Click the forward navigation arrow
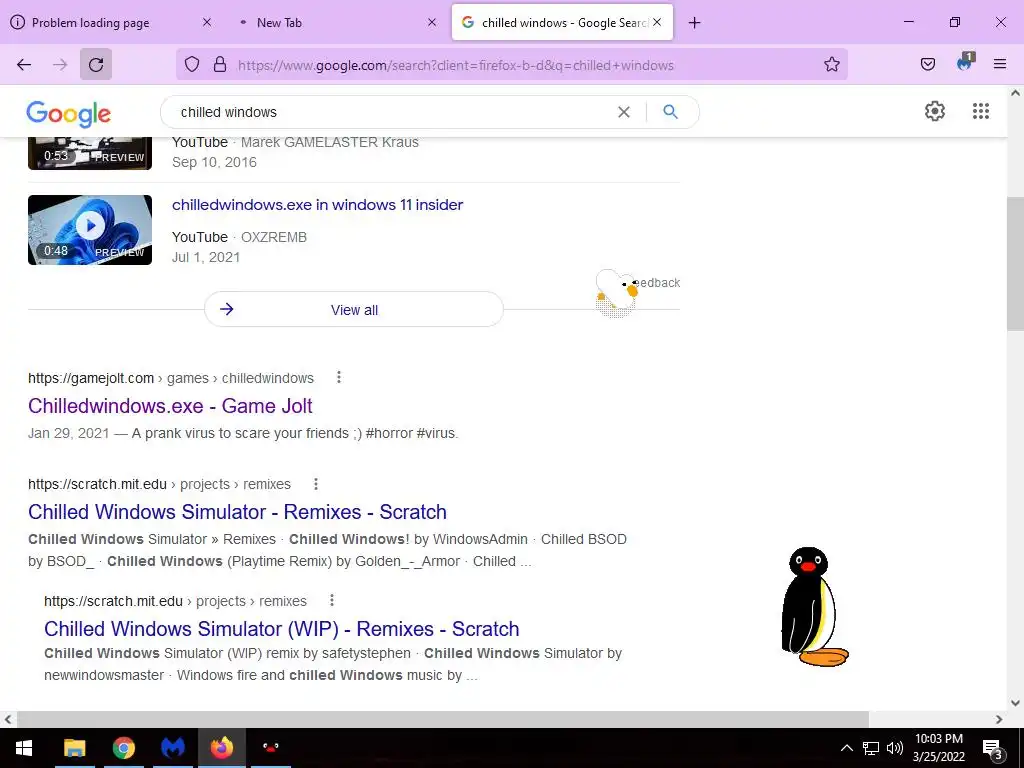Screen dimensions: 1024x768 tap(60, 64)
